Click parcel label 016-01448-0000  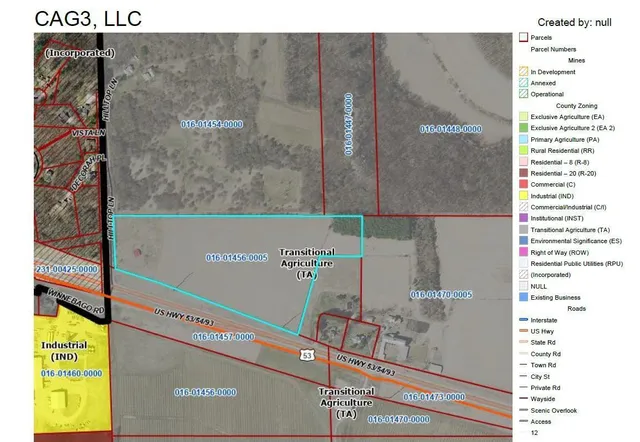[450, 130]
